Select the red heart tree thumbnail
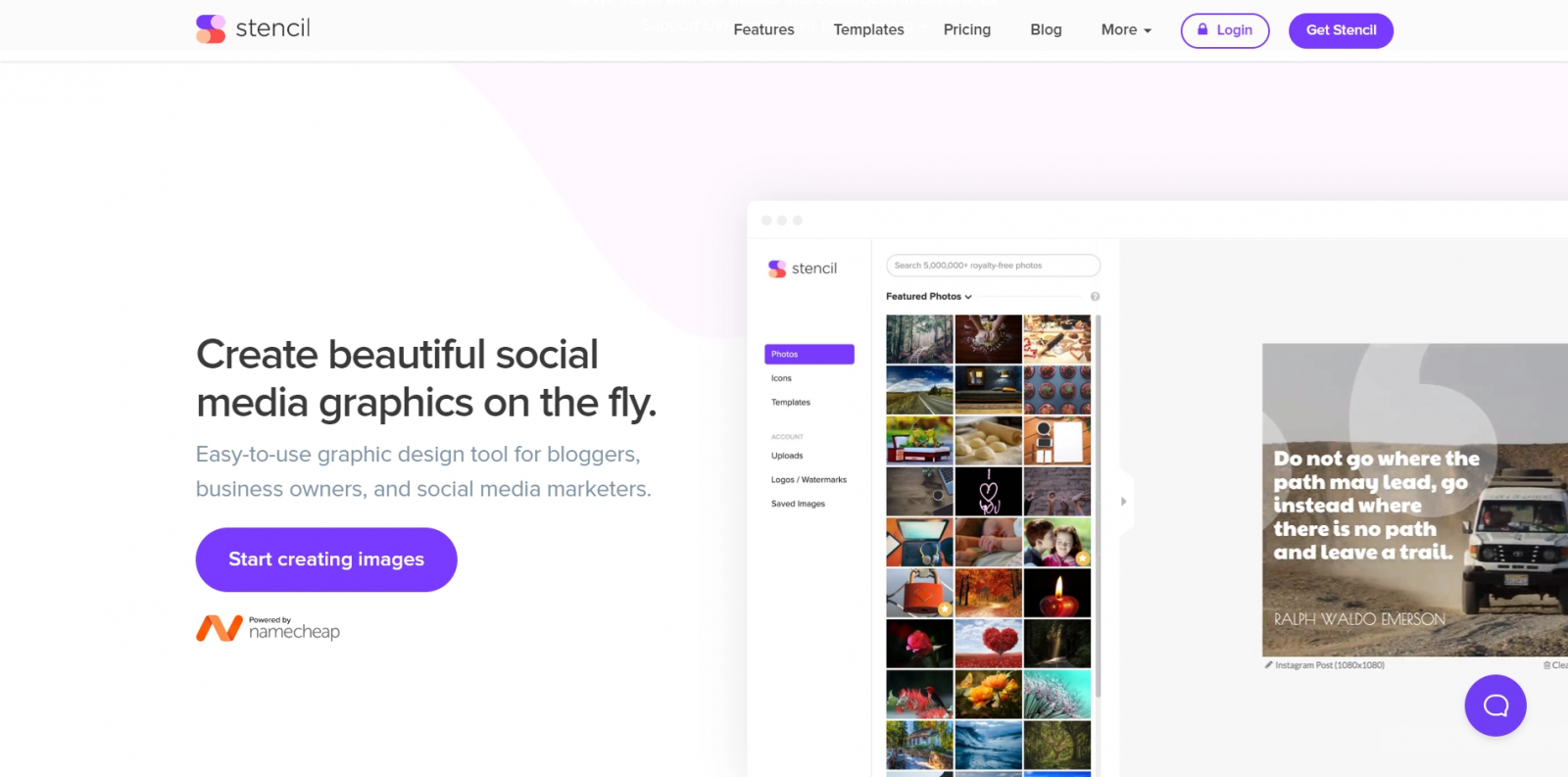 988,643
